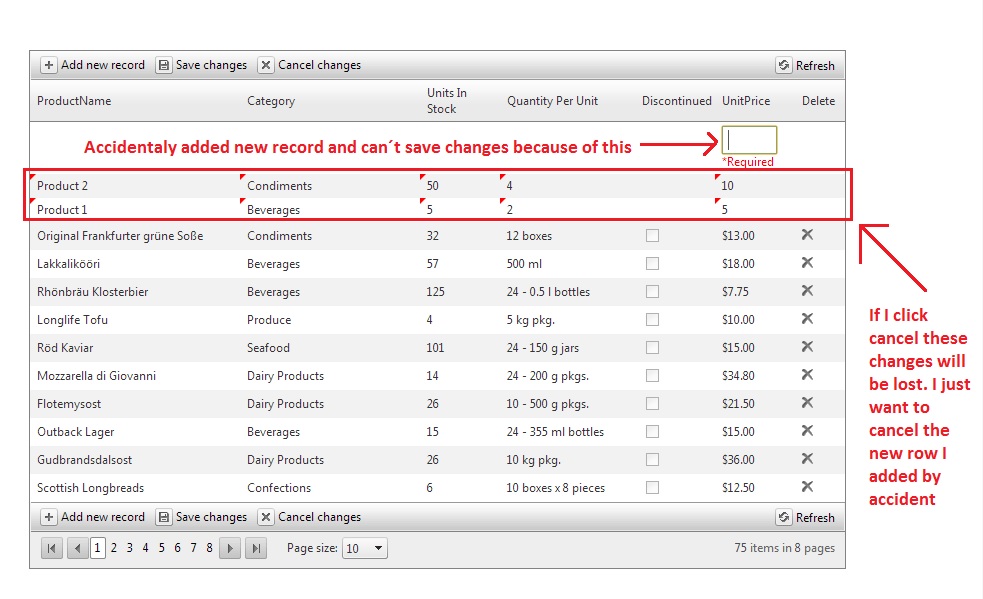Delete the Outback Lager row
983x599 pixels.
pos(807,431)
